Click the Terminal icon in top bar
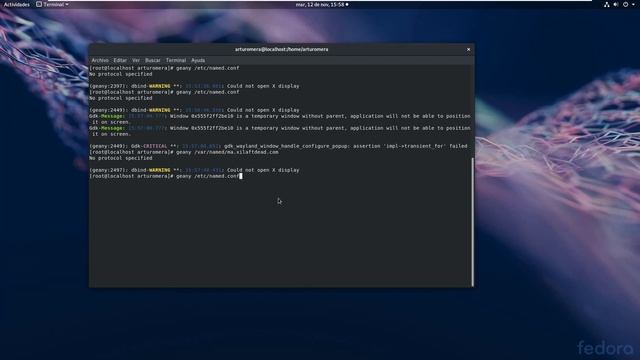Viewport: 640px width, 360px height. coord(39,4)
